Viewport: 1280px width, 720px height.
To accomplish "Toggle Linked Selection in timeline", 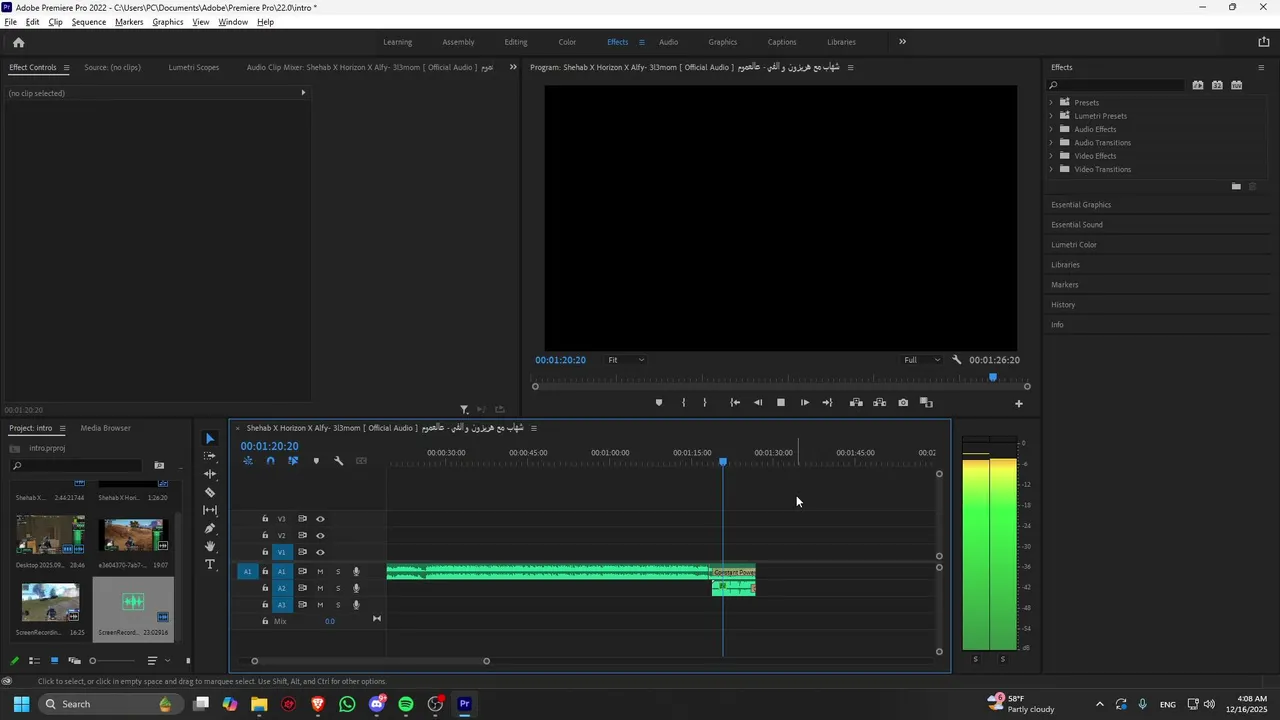I will coord(293,461).
